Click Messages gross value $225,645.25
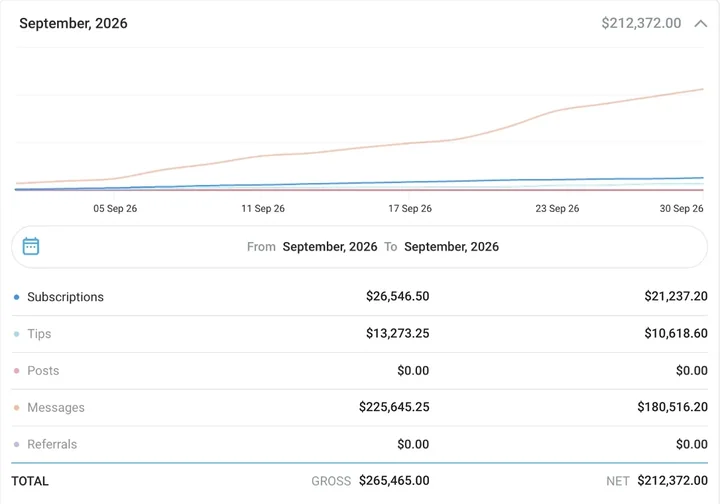The image size is (720, 504). pos(394,407)
